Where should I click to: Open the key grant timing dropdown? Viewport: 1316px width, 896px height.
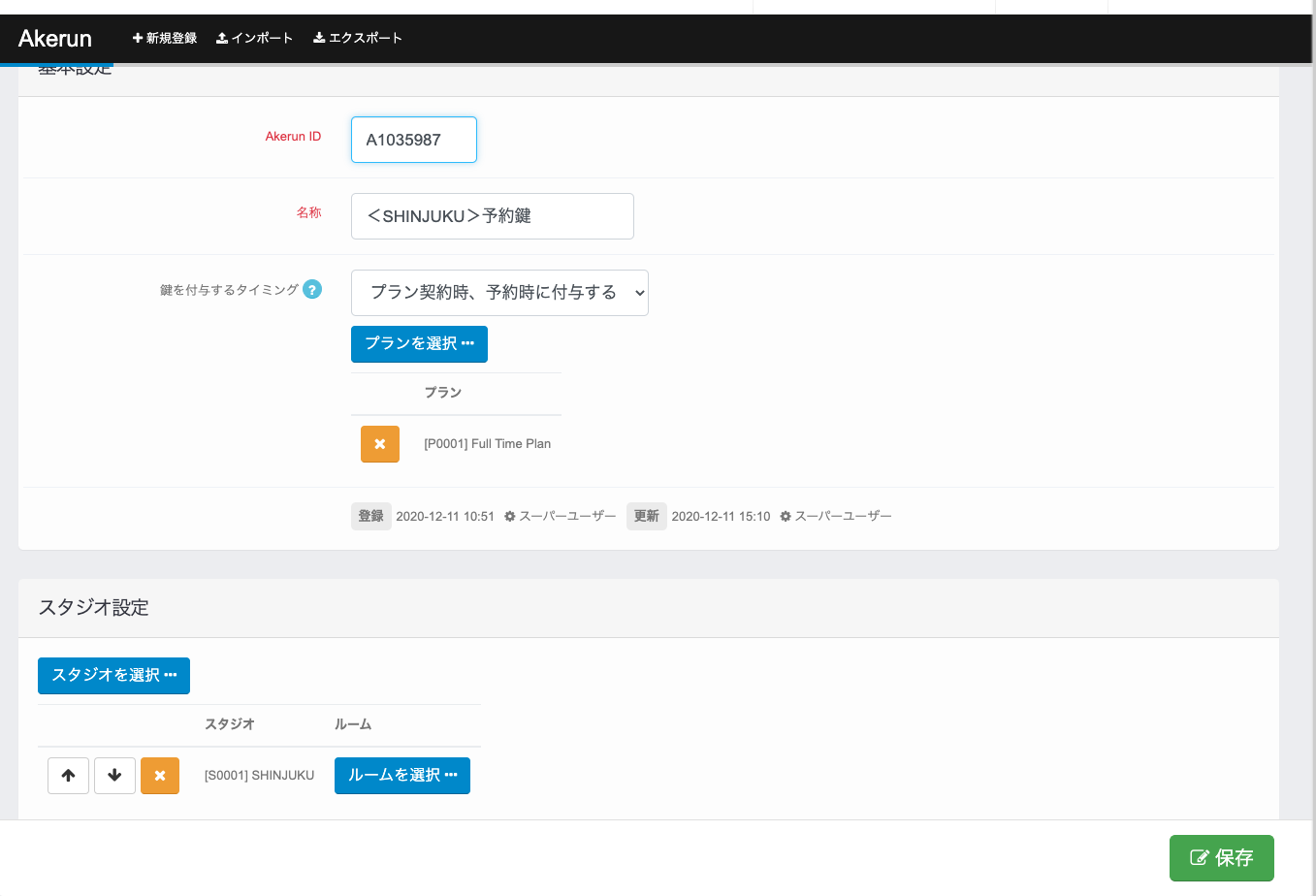[499, 293]
